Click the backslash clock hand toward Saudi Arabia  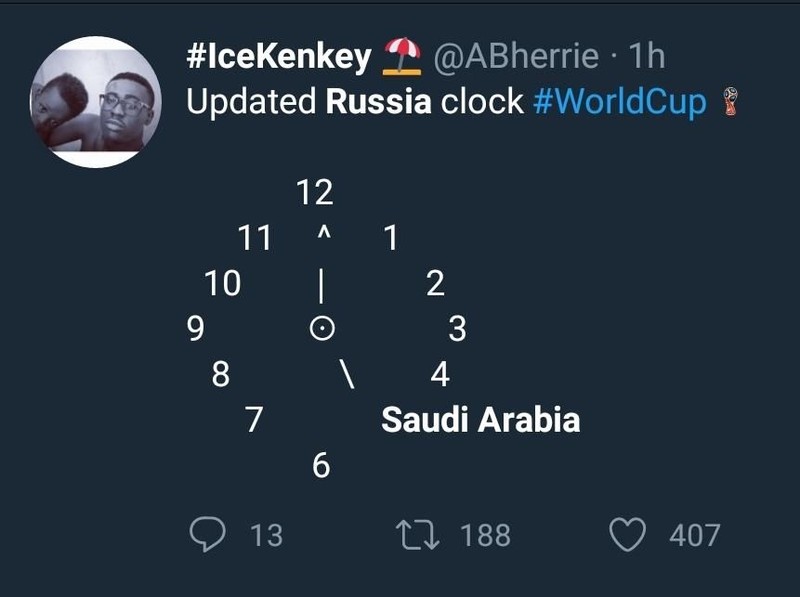tap(347, 374)
